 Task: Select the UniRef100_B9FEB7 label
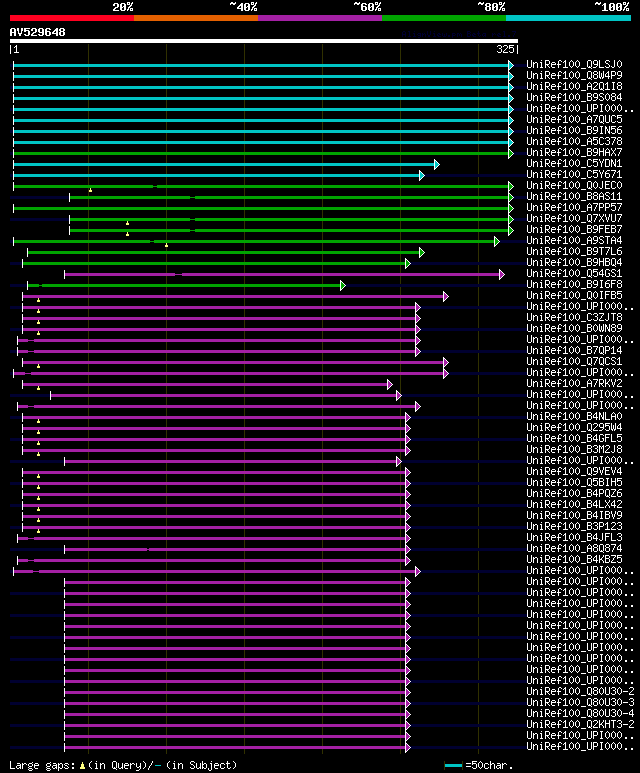click(x=574, y=230)
